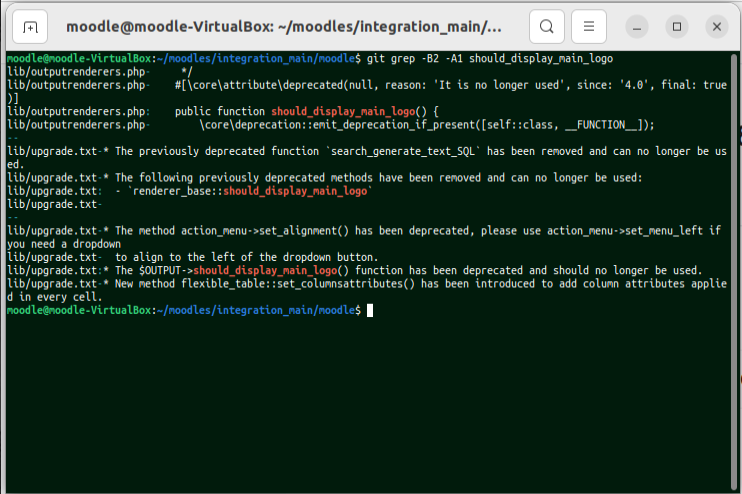The image size is (742, 494).
Task: Minimize the terminal window
Action: [637, 27]
